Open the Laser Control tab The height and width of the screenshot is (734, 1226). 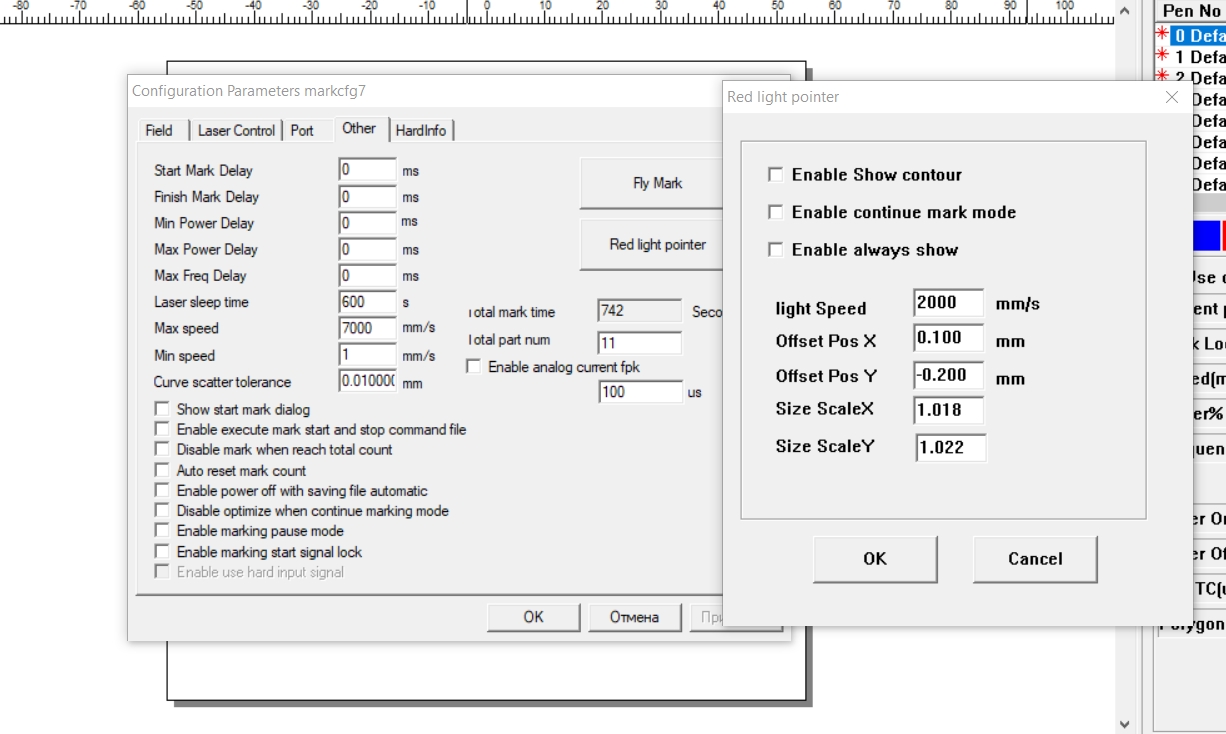point(236,130)
